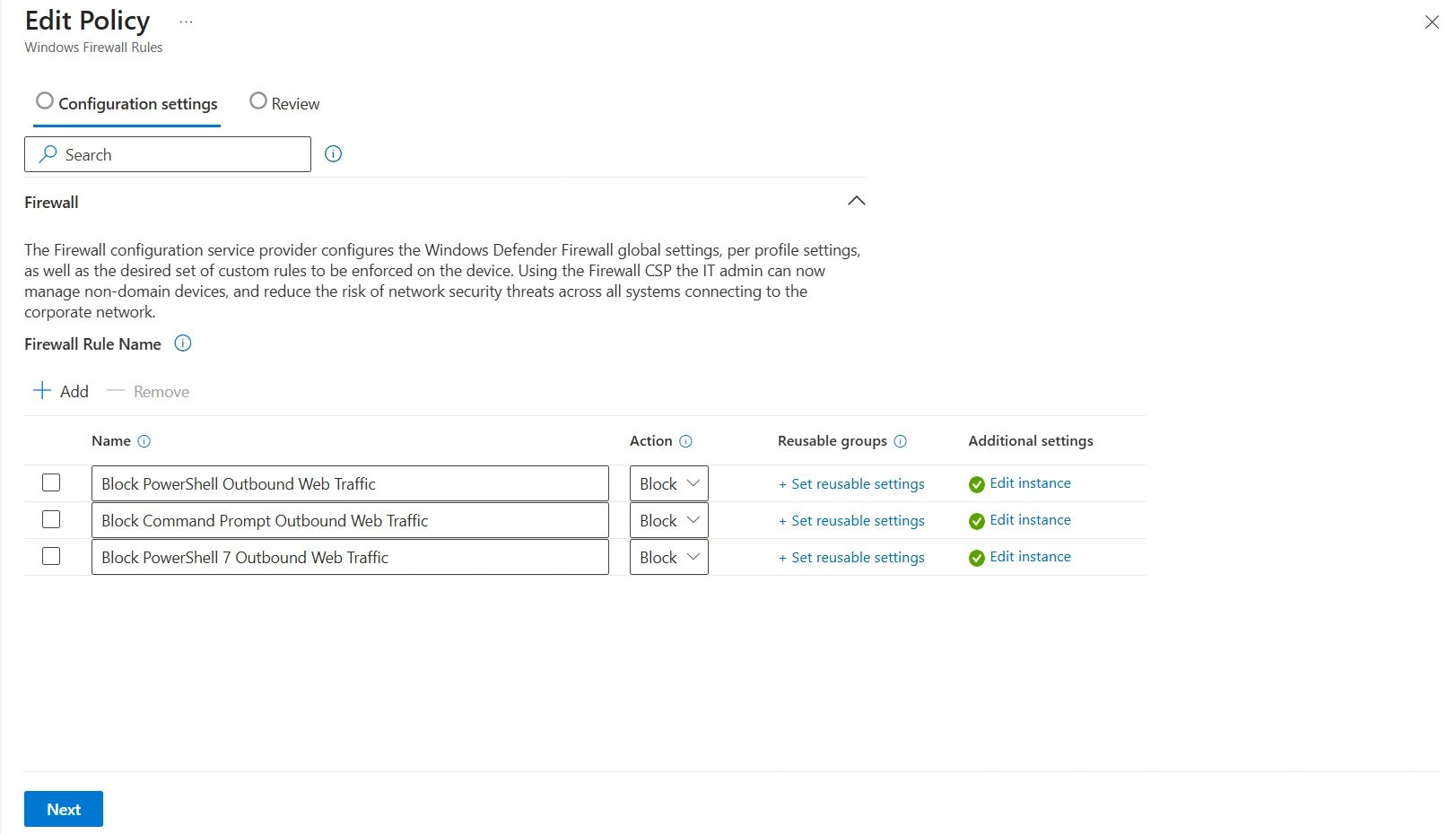Click info icon beside Firewall Rule Name
The image size is (1456, 834).
(x=183, y=343)
